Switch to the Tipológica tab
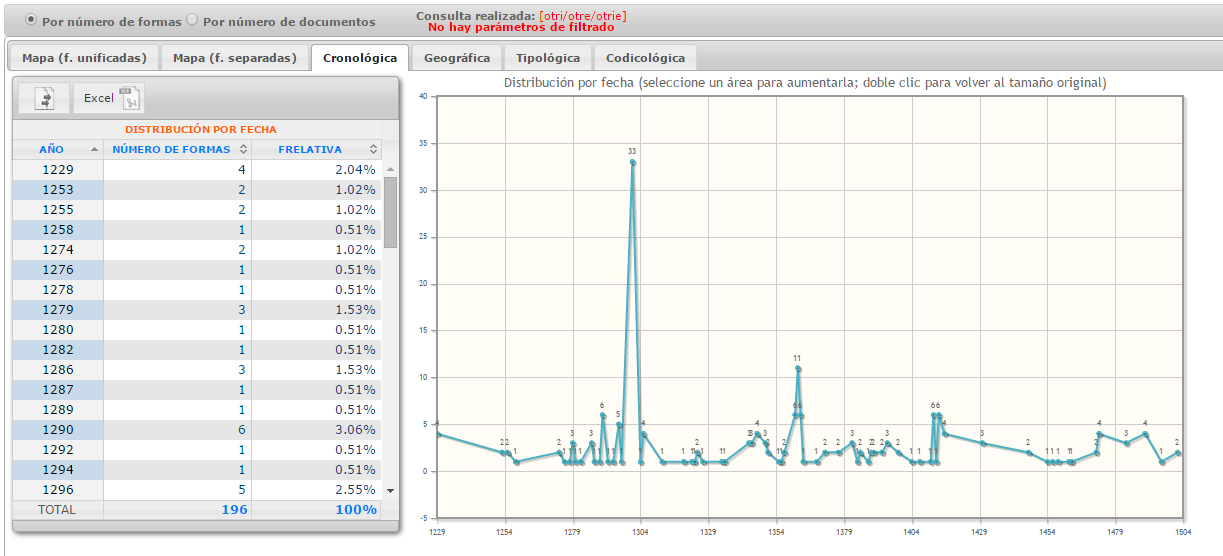Viewport: 1223px width, 556px height. tap(547, 58)
